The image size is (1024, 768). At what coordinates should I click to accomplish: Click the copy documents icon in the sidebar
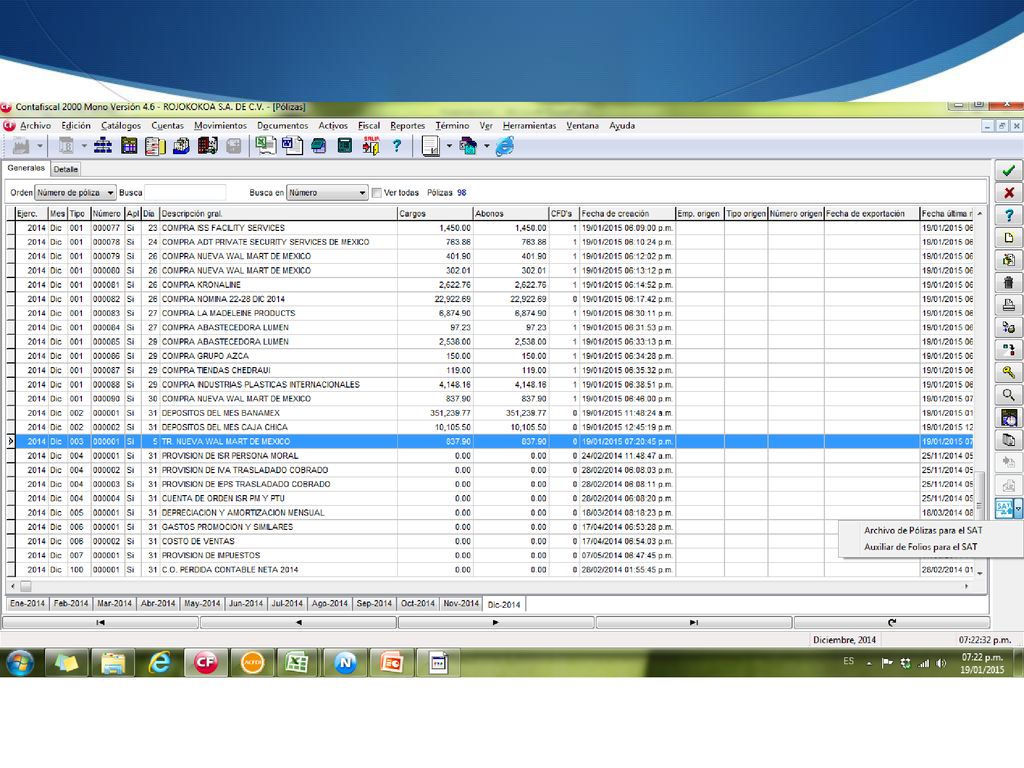click(1008, 440)
